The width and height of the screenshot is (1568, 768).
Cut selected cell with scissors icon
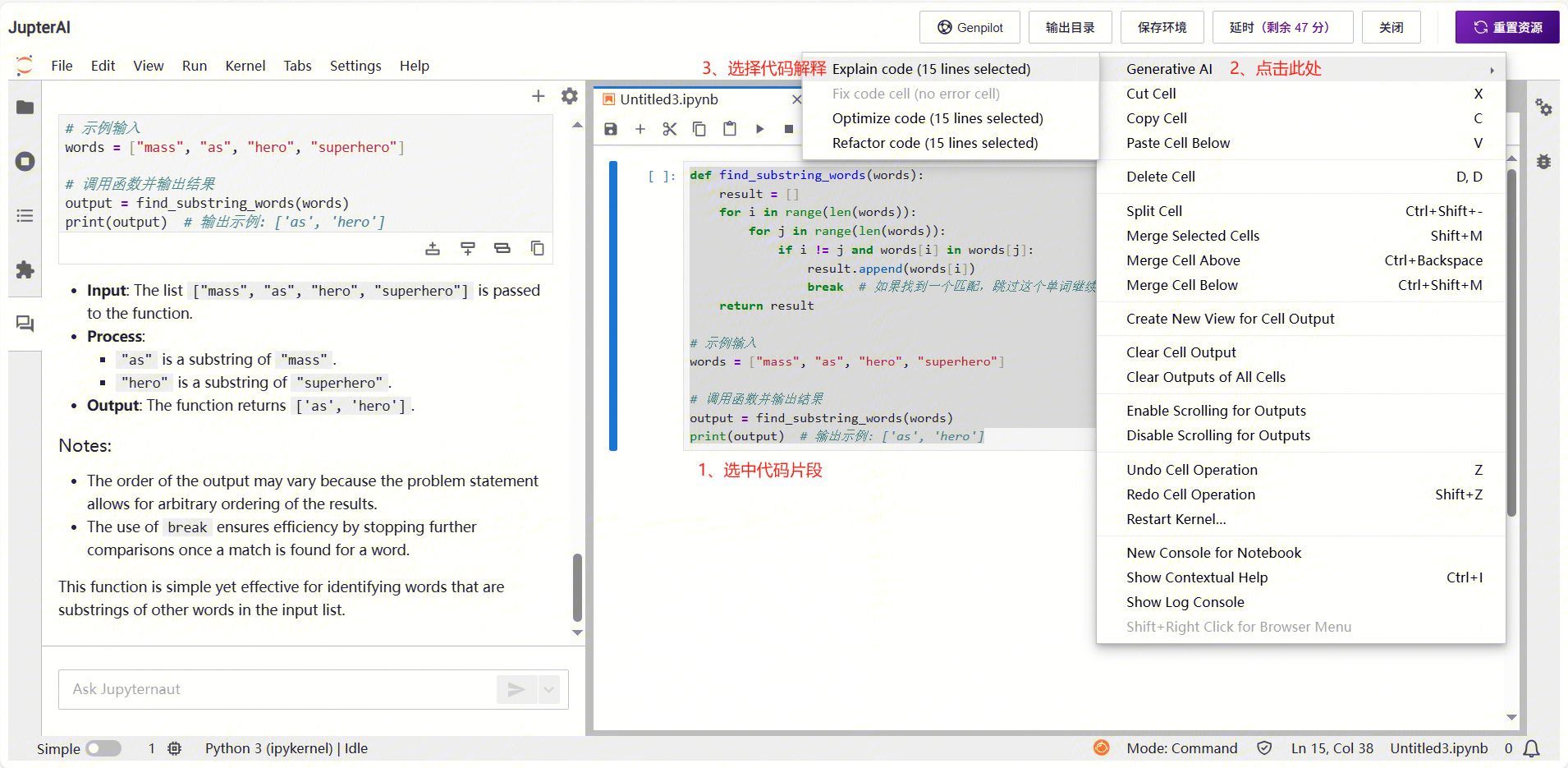pyautogui.click(x=670, y=129)
